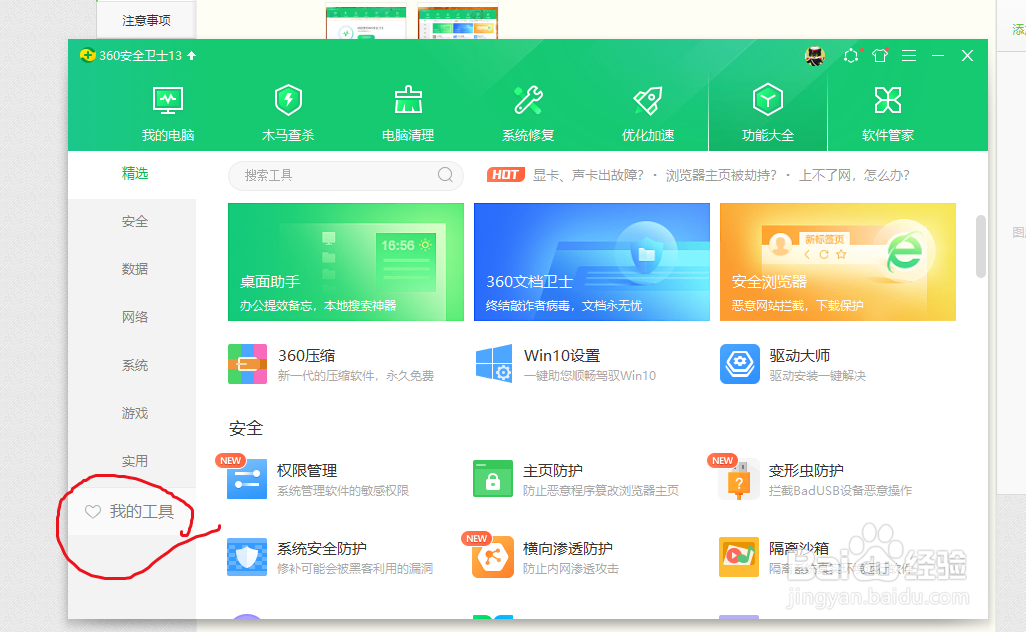Click the search magnifier icon
1026x632 pixels.
pos(446,175)
